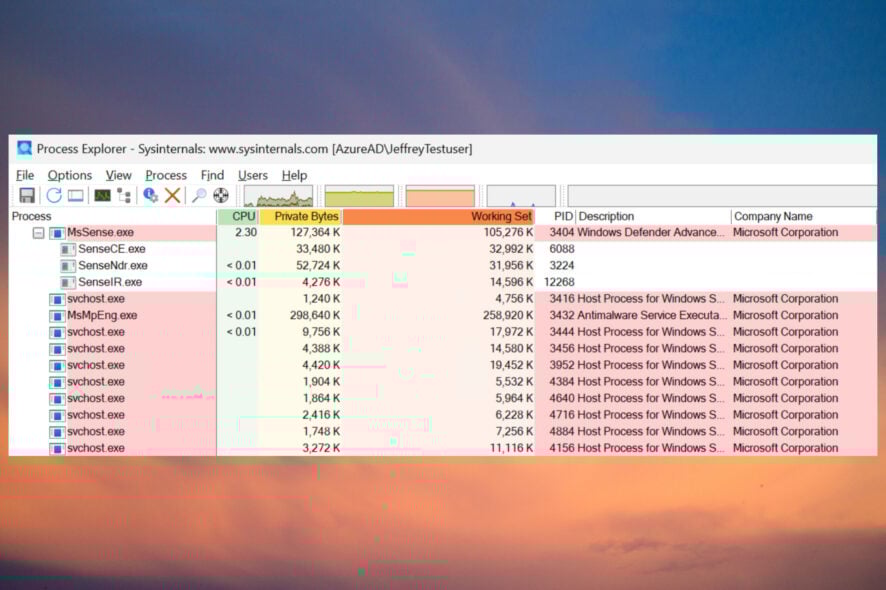Viewport: 886px width, 590px height.
Task: Save the process list snapshot
Action: [x=27, y=196]
